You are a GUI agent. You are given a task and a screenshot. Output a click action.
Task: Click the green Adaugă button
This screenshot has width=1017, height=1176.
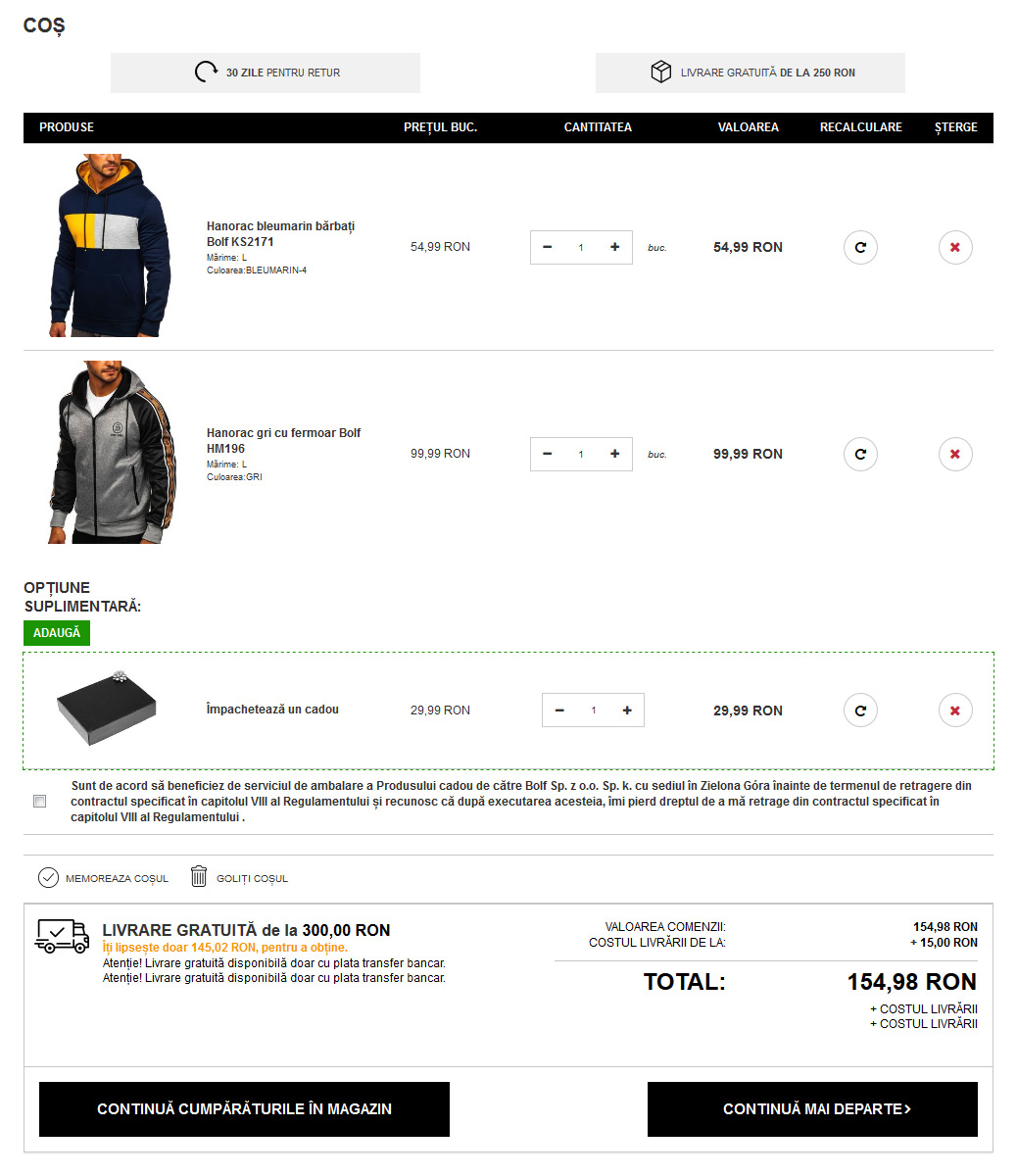57,633
